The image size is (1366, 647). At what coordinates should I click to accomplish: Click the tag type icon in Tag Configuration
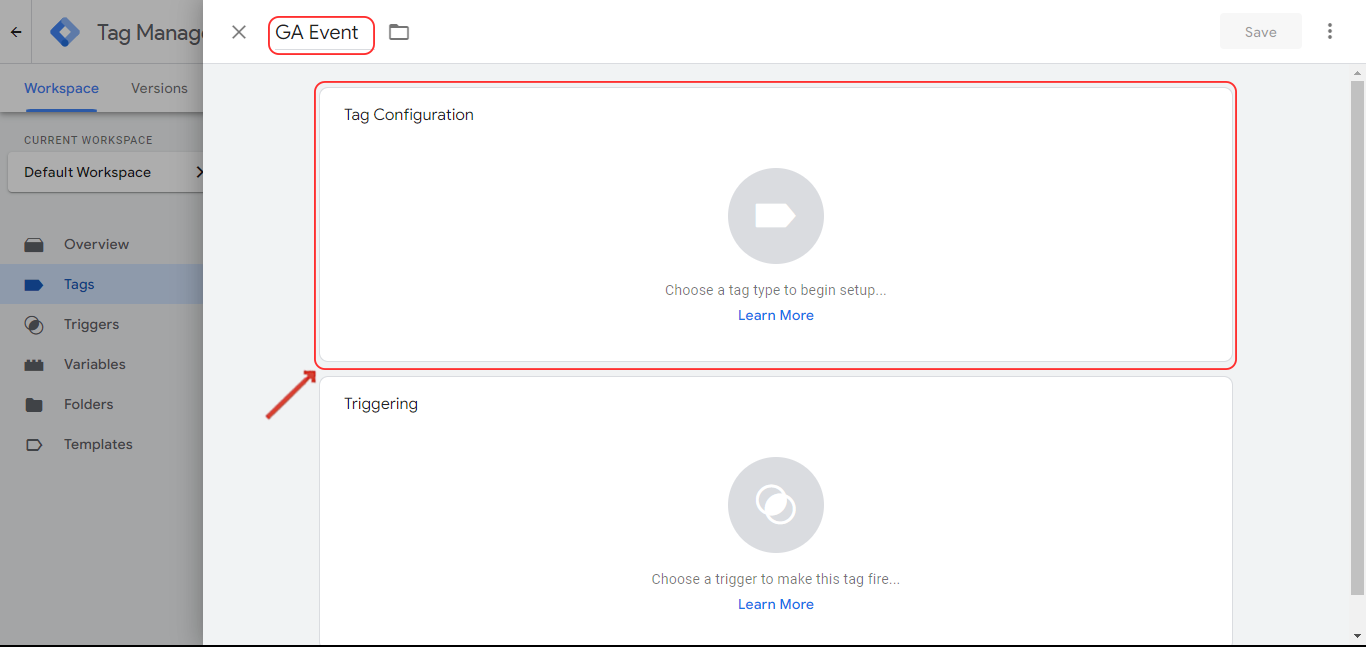[776, 216]
